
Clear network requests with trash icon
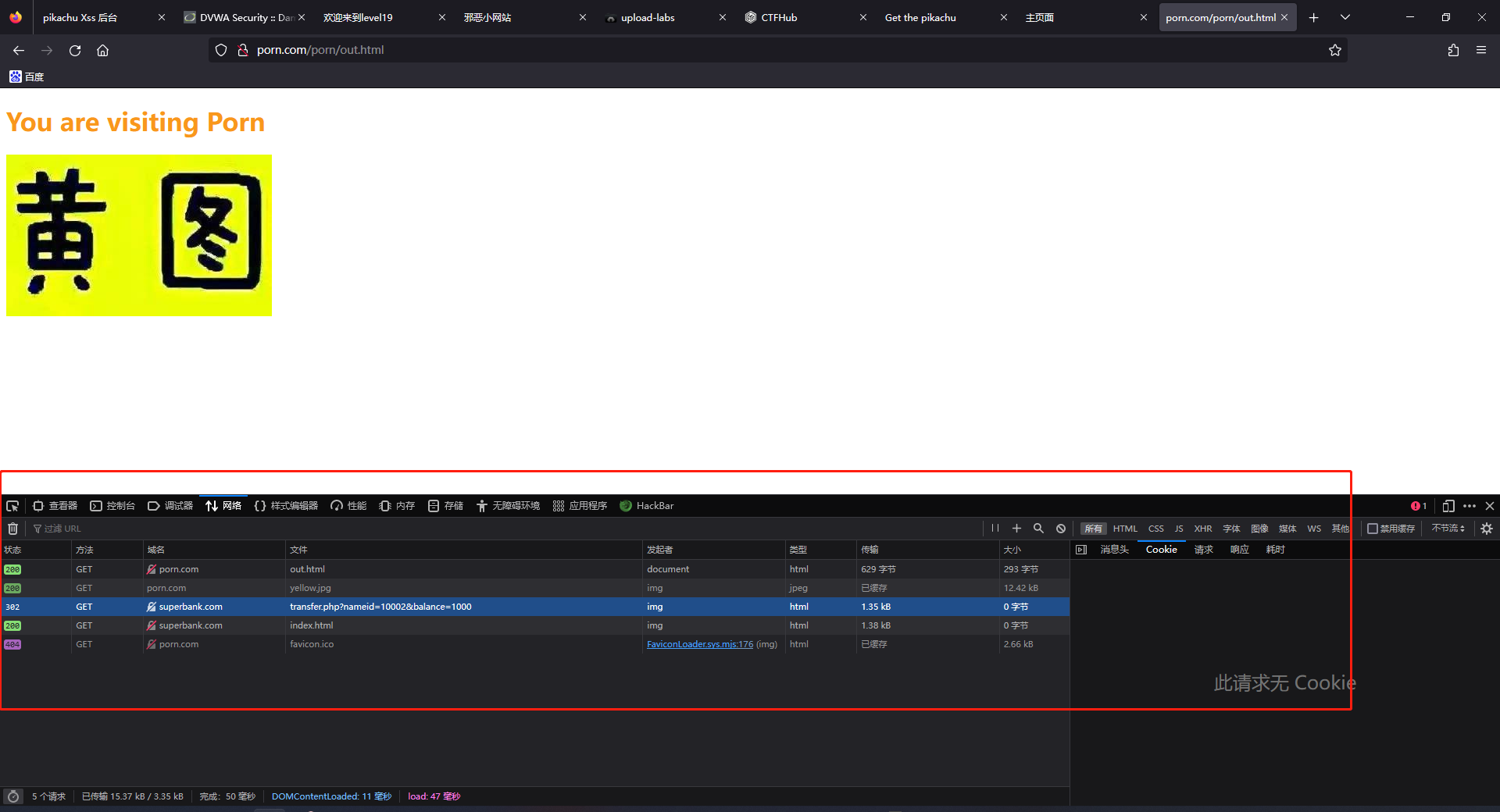click(x=12, y=529)
